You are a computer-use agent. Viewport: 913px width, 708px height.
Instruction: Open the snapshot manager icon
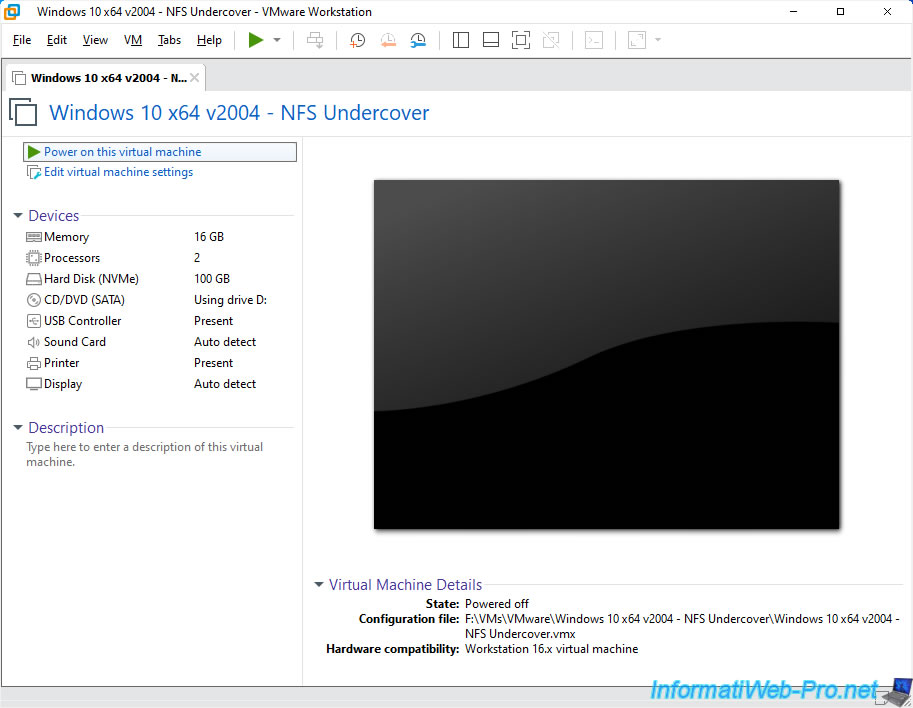point(417,40)
